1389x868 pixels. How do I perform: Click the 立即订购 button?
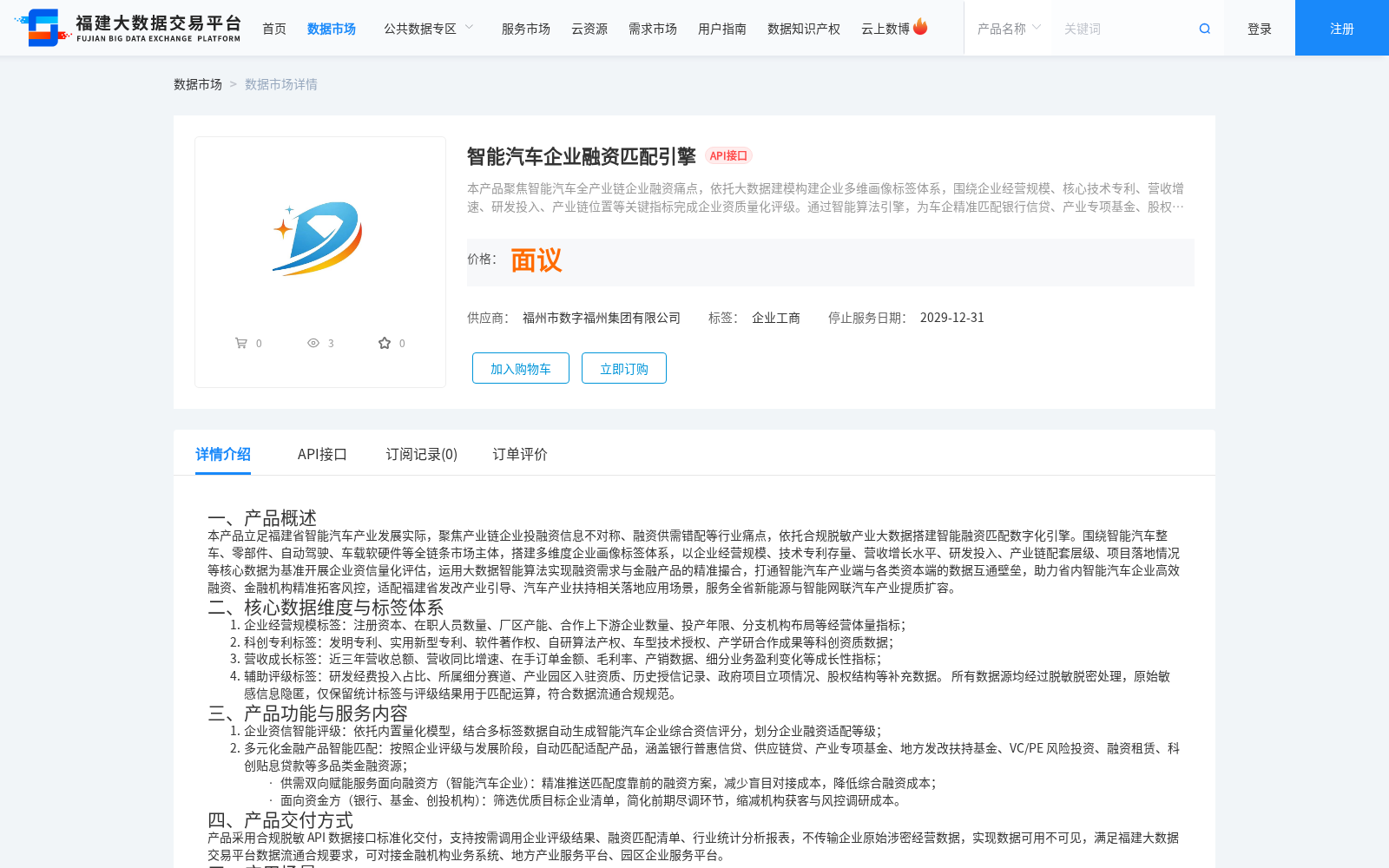[624, 368]
